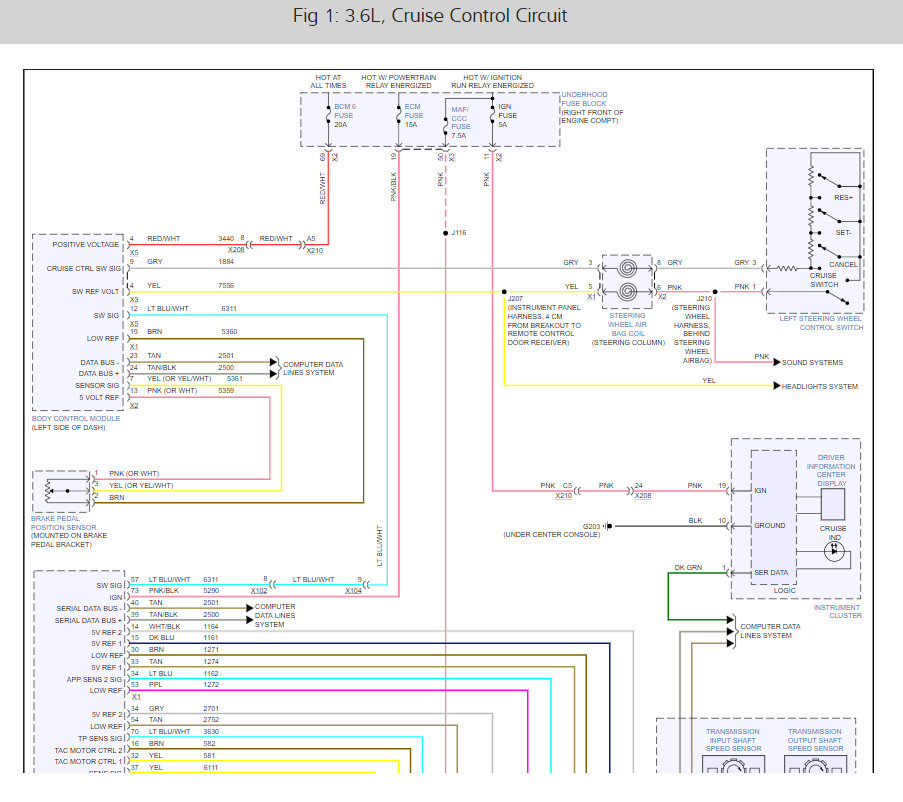The height and width of the screenshot is (802, 903).
Task: Click the BODY CONTROL MODULE label
Action: coord(75,419)
